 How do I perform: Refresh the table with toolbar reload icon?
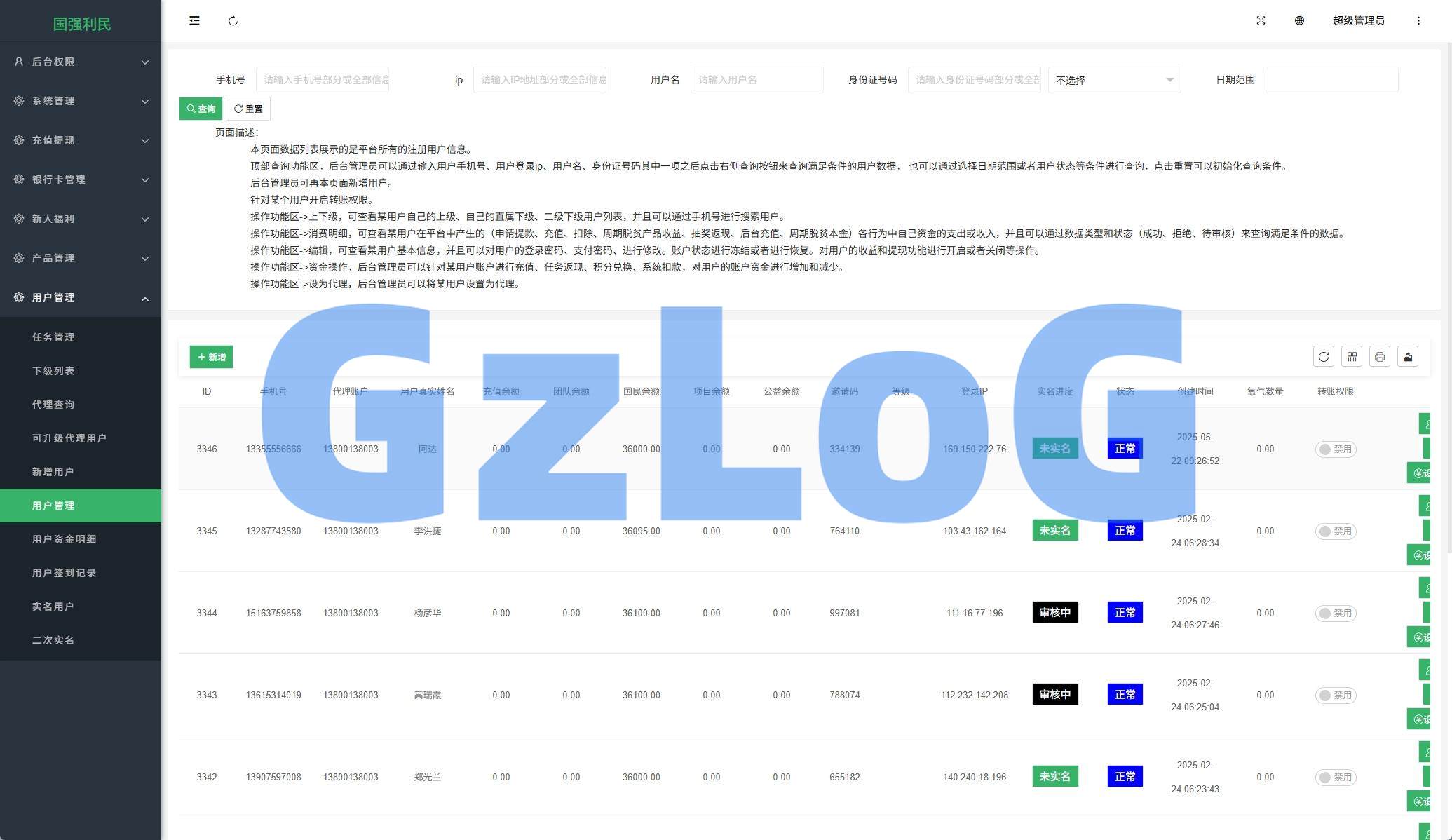point(1323,357)
